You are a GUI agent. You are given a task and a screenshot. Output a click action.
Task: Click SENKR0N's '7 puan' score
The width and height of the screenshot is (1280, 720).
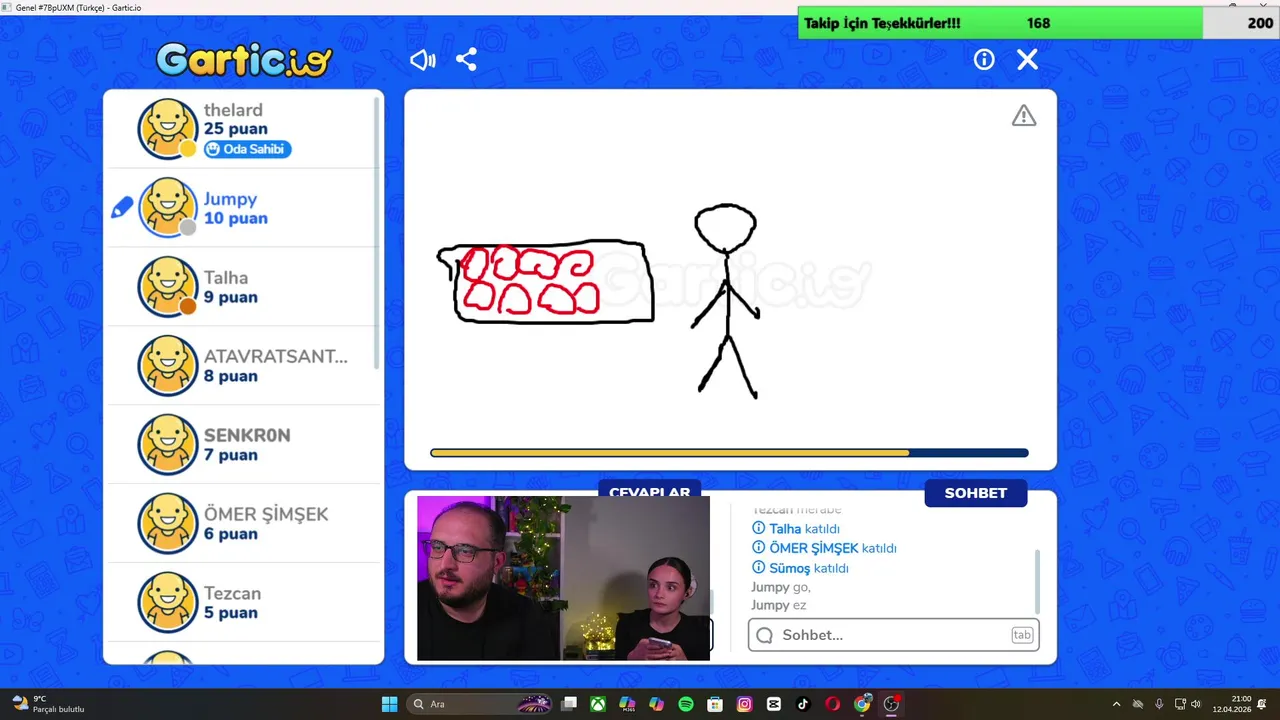(231, 455)
